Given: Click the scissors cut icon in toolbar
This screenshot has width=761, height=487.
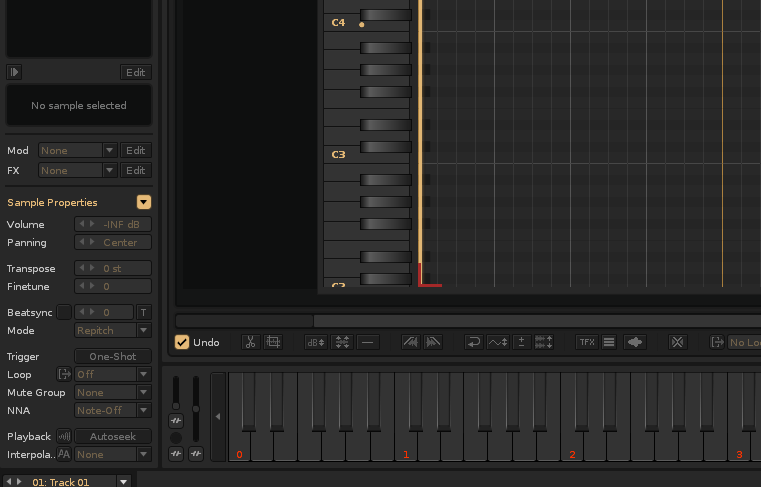Looking at the screenshot, I should [251, 342].
